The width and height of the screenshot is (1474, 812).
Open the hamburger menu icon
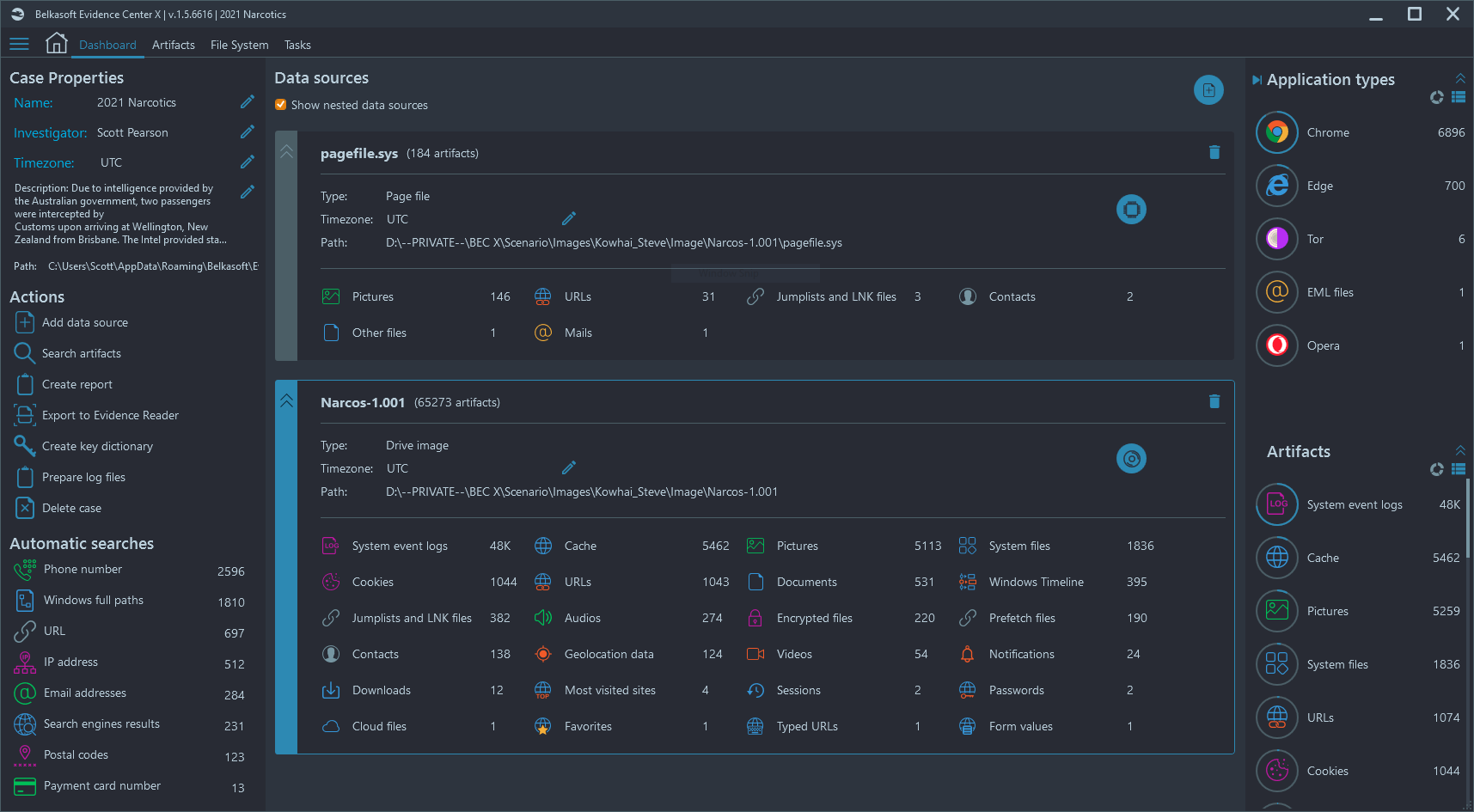(x=19, y=44)
